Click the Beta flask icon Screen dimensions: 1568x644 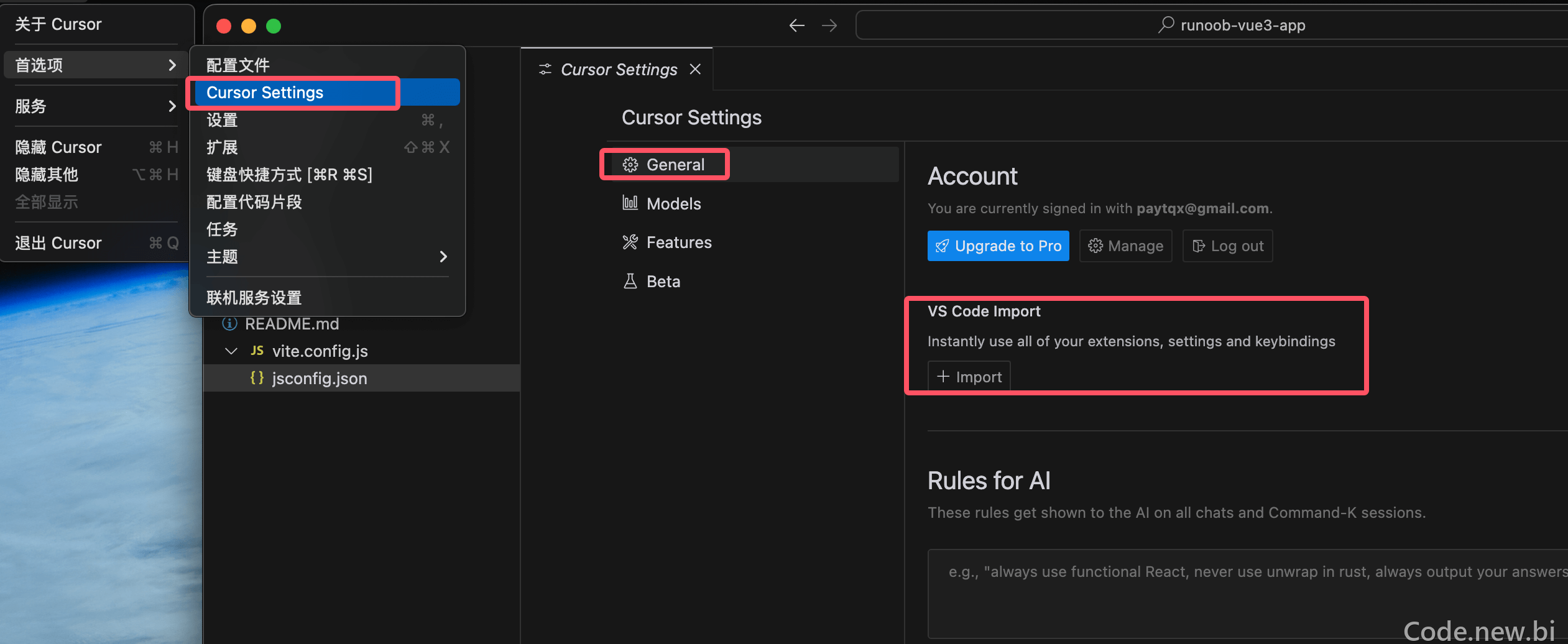point(630,282)
